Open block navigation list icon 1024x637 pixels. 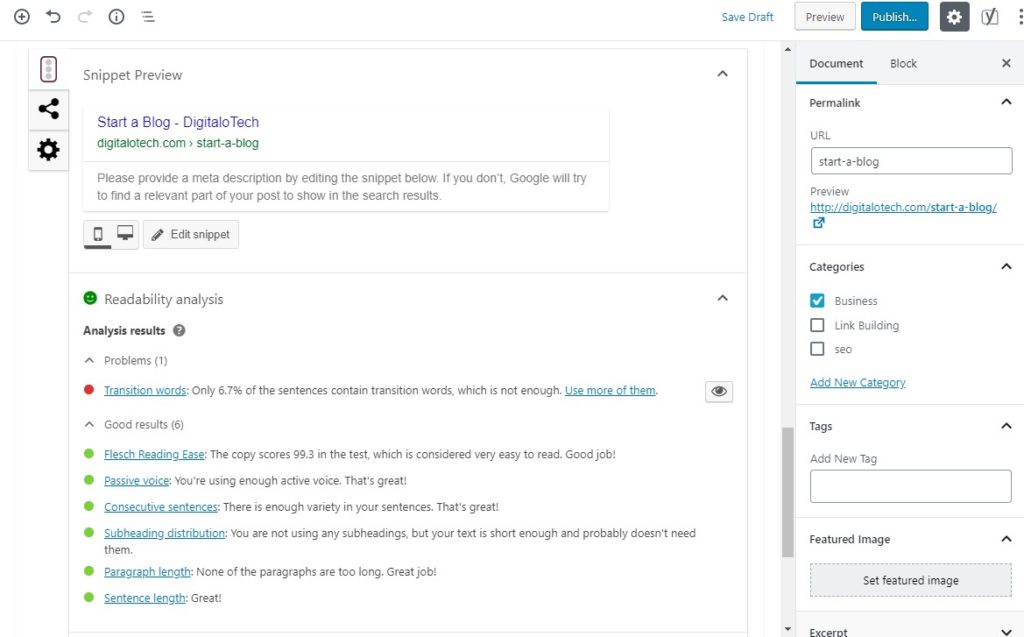(x=148, y=17)
